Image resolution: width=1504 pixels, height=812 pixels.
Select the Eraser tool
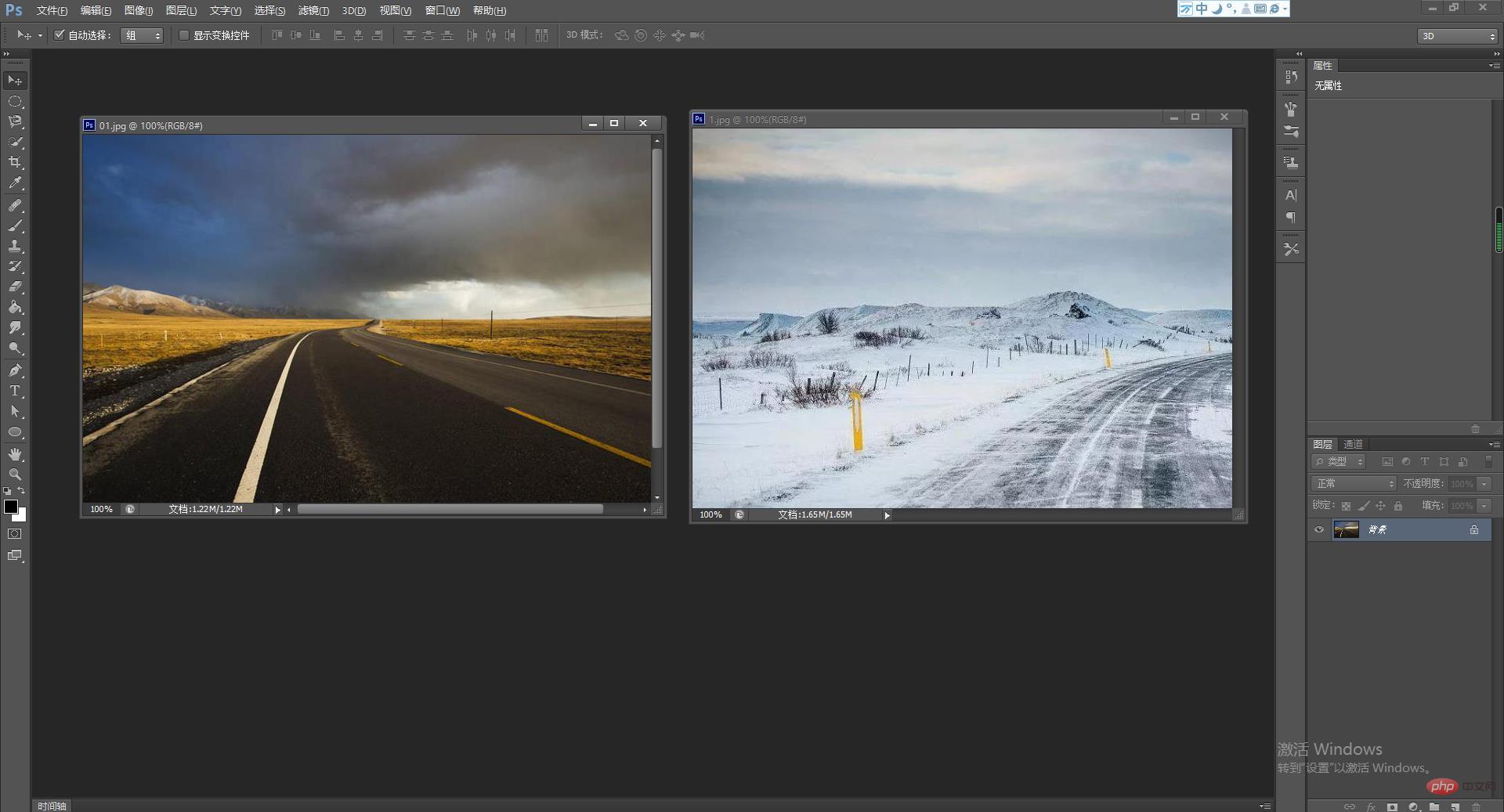[15, 287]
